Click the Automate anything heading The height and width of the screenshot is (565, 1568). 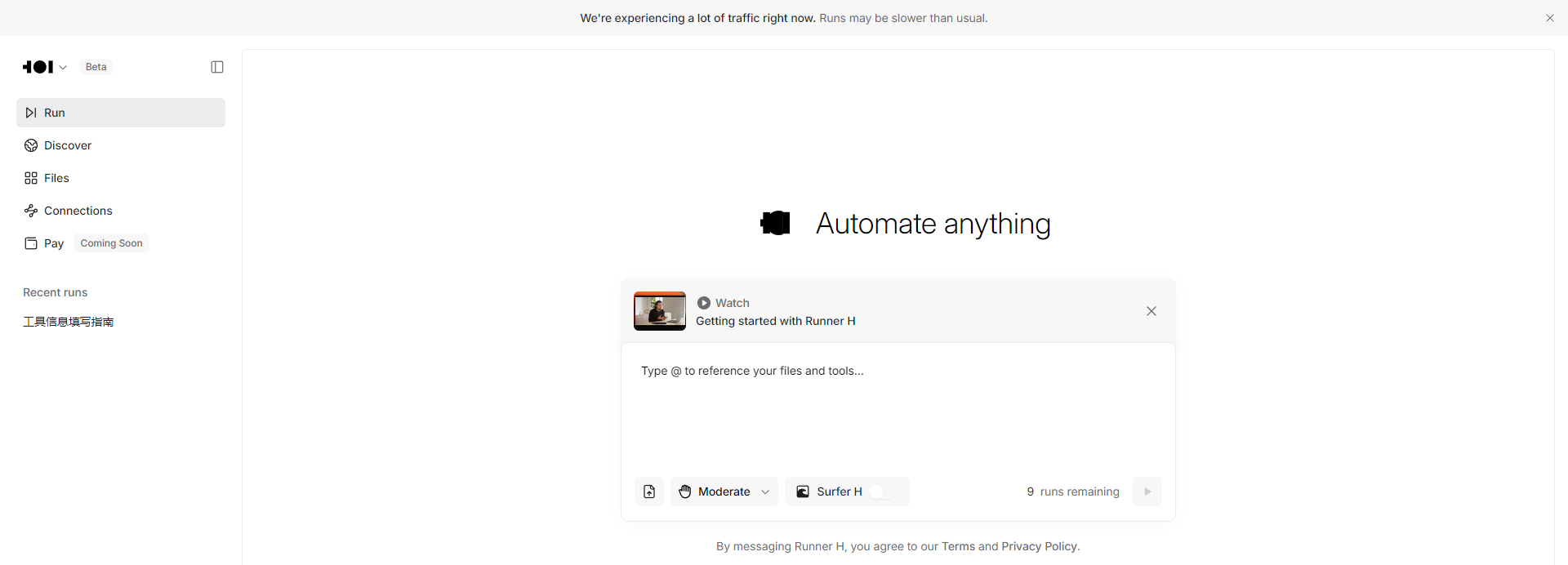click(933, 224)
